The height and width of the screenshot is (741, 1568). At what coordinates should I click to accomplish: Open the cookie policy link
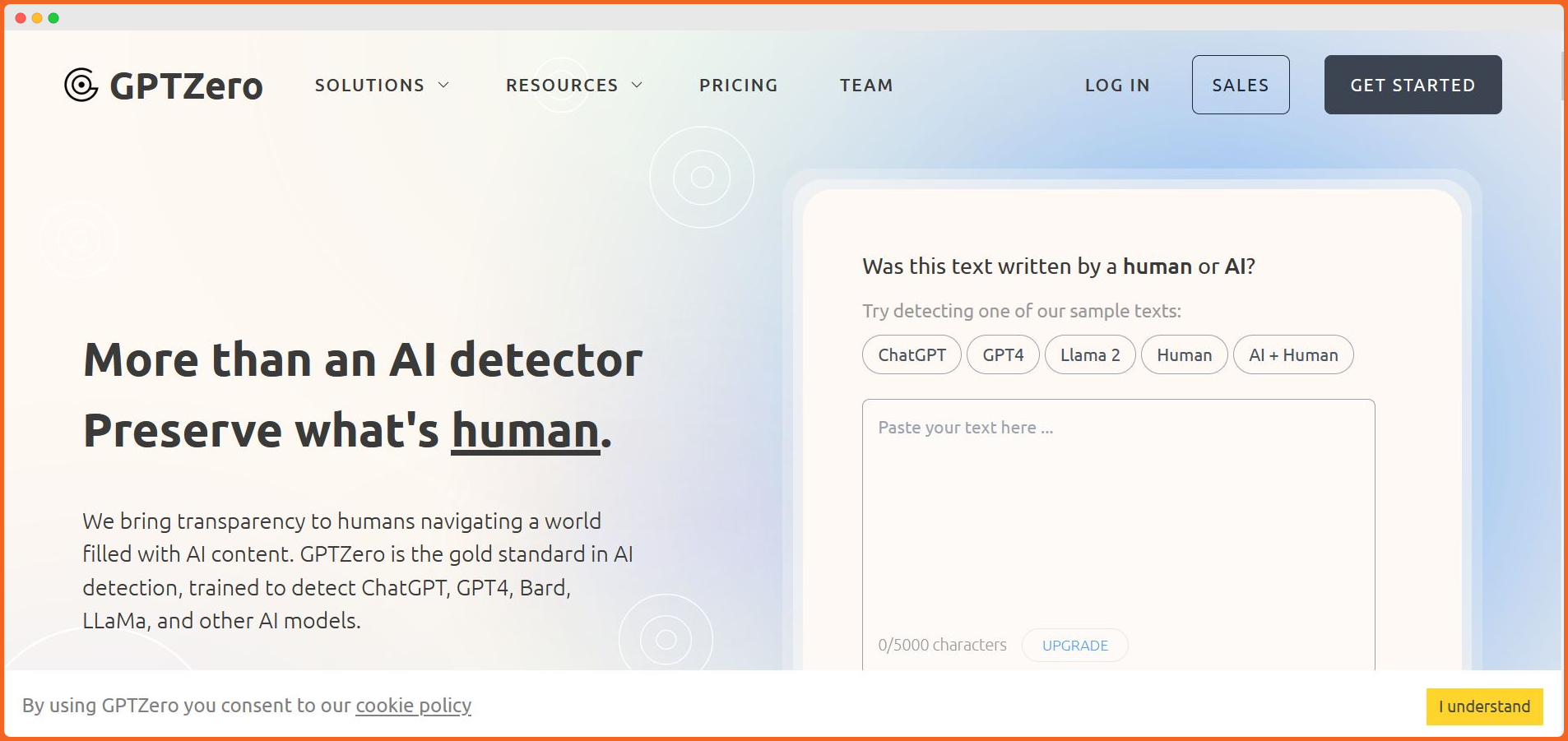(413, 706)
